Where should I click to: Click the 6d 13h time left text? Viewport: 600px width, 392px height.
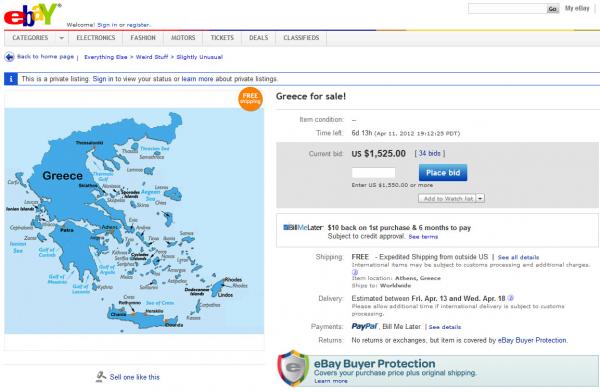pos(362,133)
